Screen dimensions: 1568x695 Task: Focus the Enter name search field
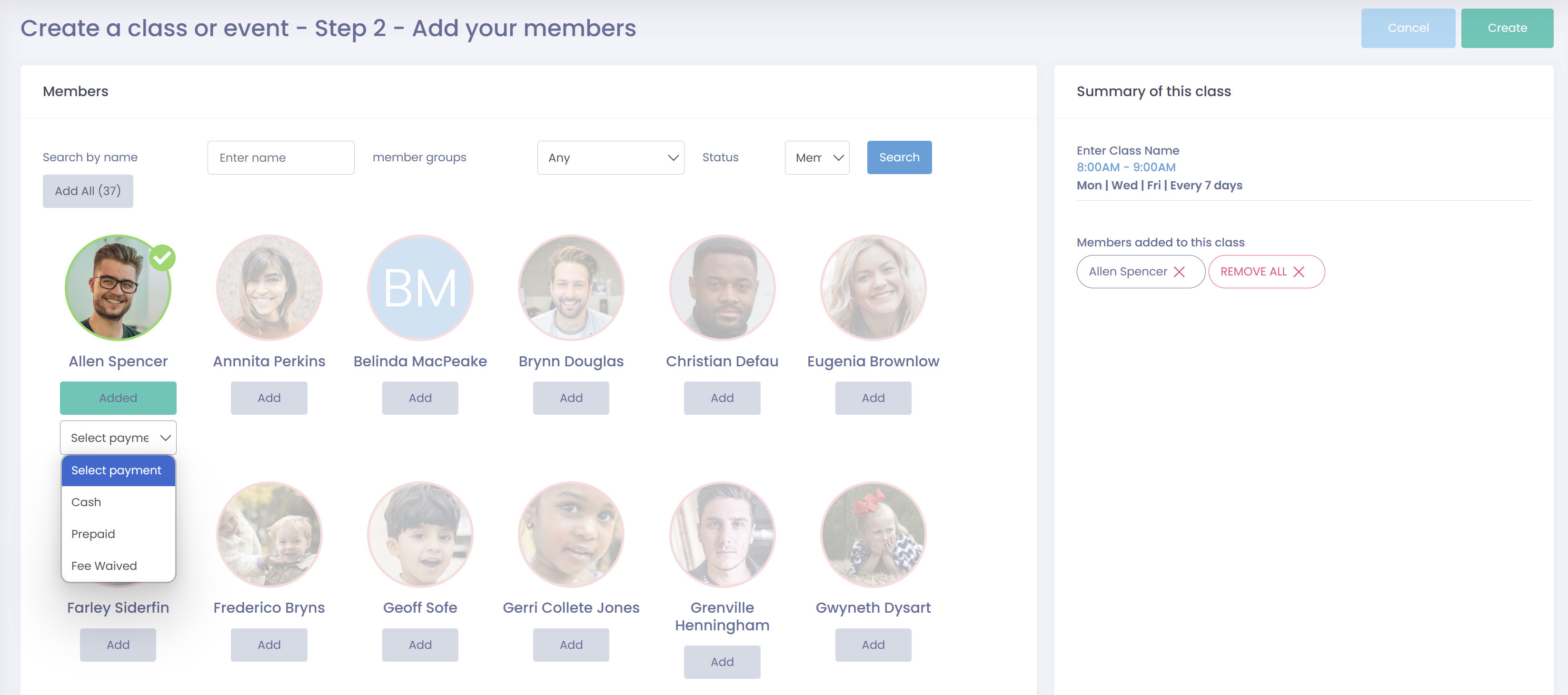click(280, 157)
